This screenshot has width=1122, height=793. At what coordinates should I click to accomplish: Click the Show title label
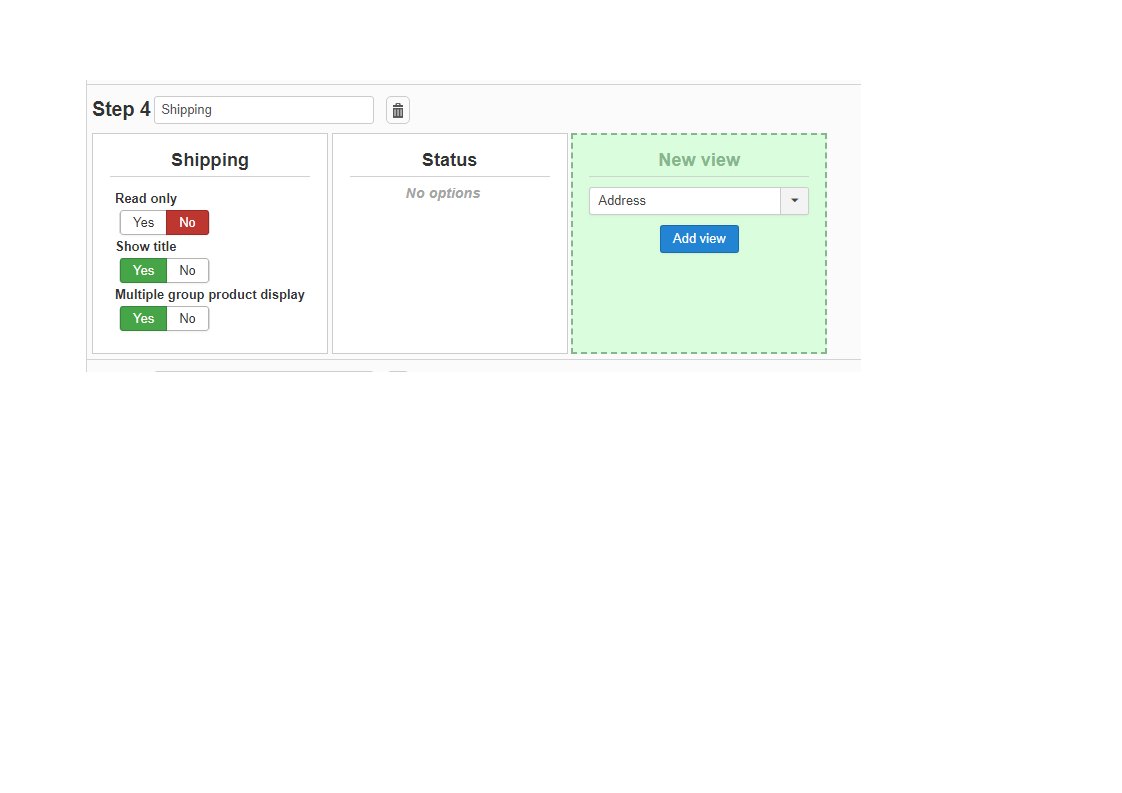coord(146,246)
